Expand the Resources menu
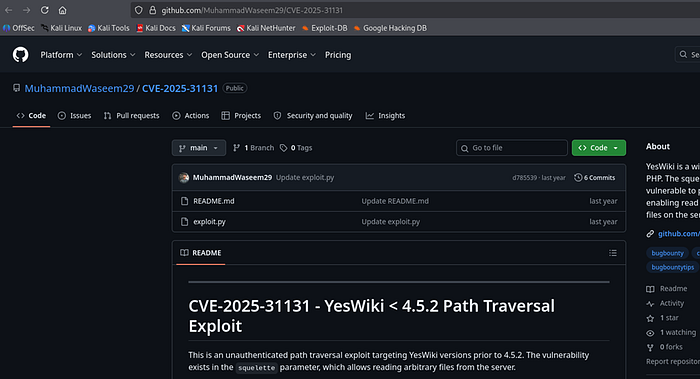The width and height of the screenshot is (700, 379). pos(168,54)
